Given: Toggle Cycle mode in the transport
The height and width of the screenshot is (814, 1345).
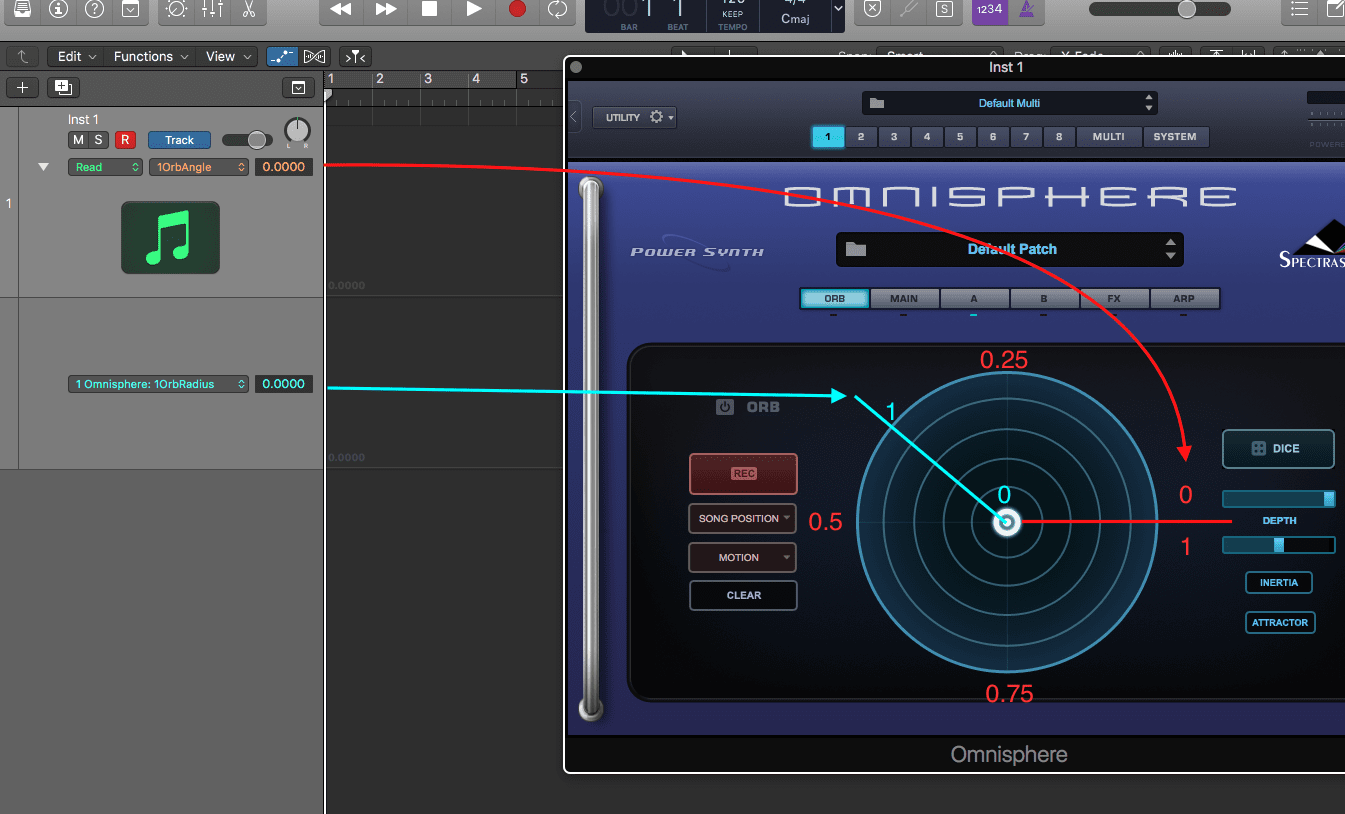Looking at the screenshot, I should click(557, 10).
